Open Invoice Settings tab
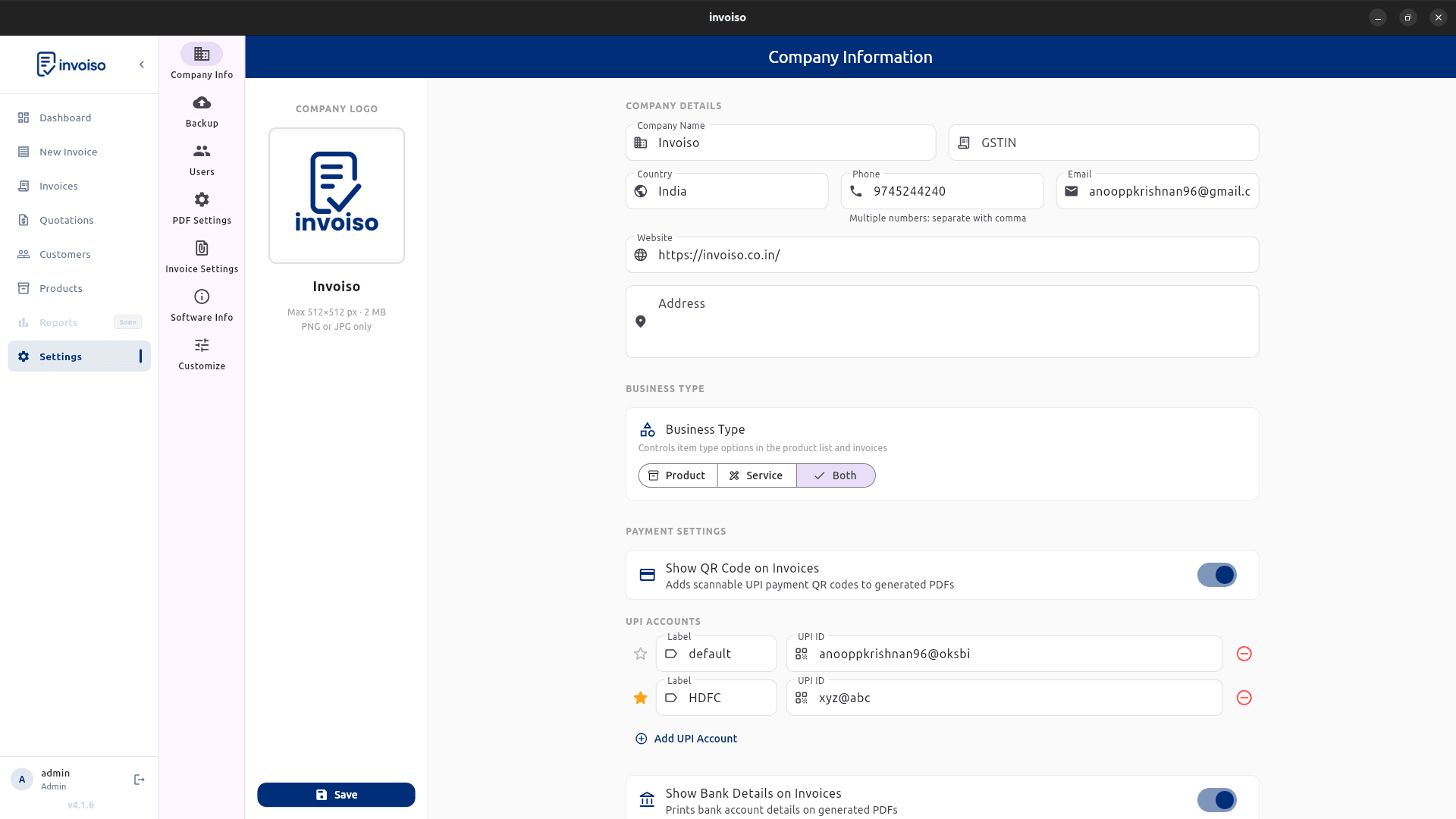 [x=202, y=256]
